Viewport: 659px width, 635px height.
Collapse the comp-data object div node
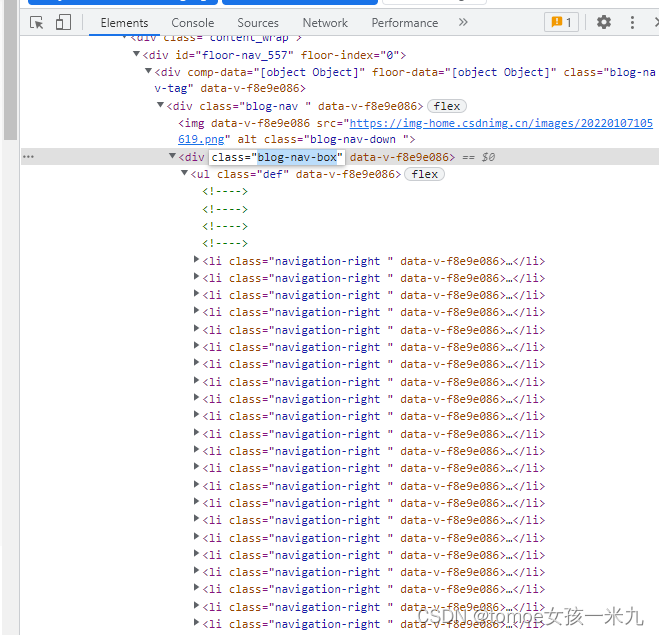point(148,71)
